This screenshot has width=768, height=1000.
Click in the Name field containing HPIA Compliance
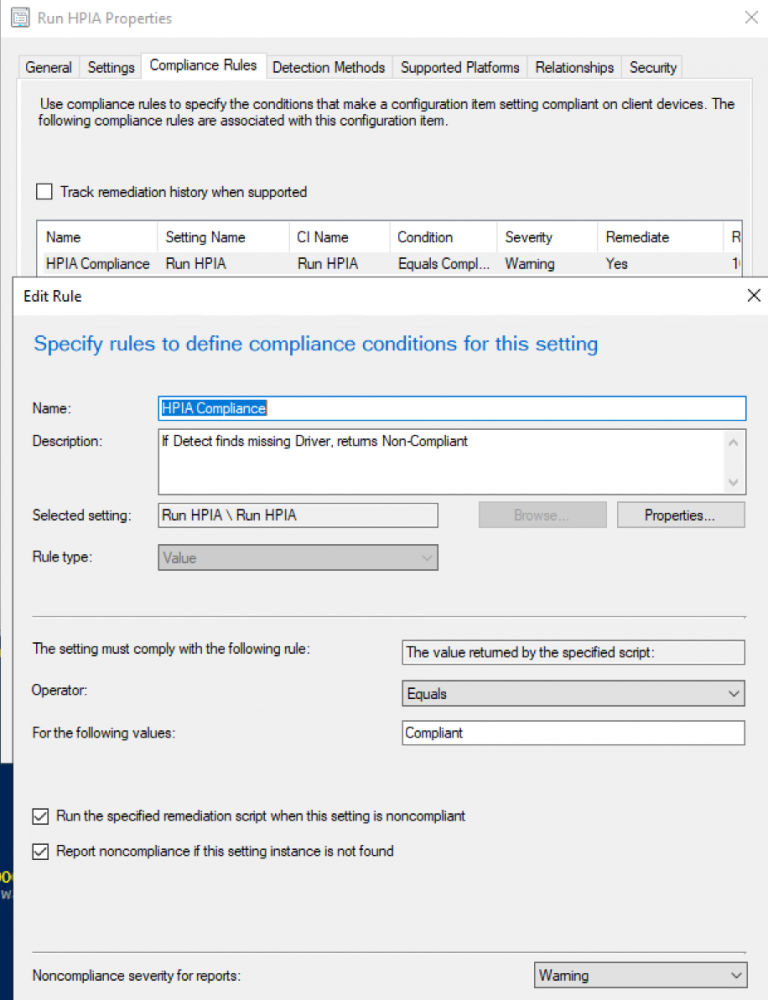[452, 408]
